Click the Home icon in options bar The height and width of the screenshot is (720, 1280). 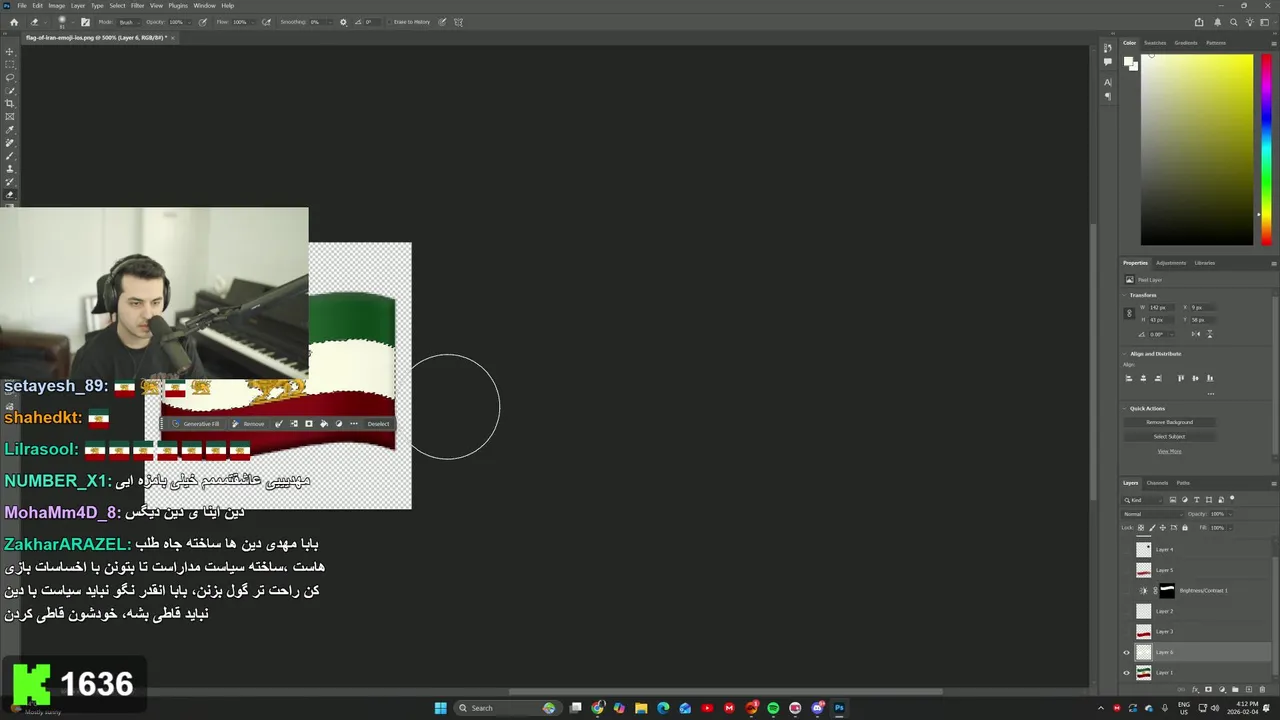pos(14,22)
